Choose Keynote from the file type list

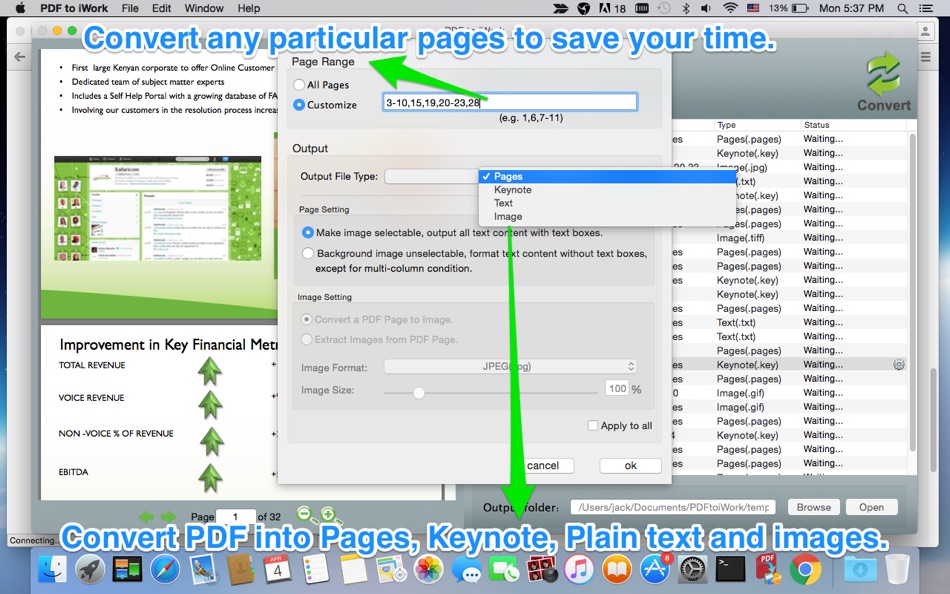(607, 190)
